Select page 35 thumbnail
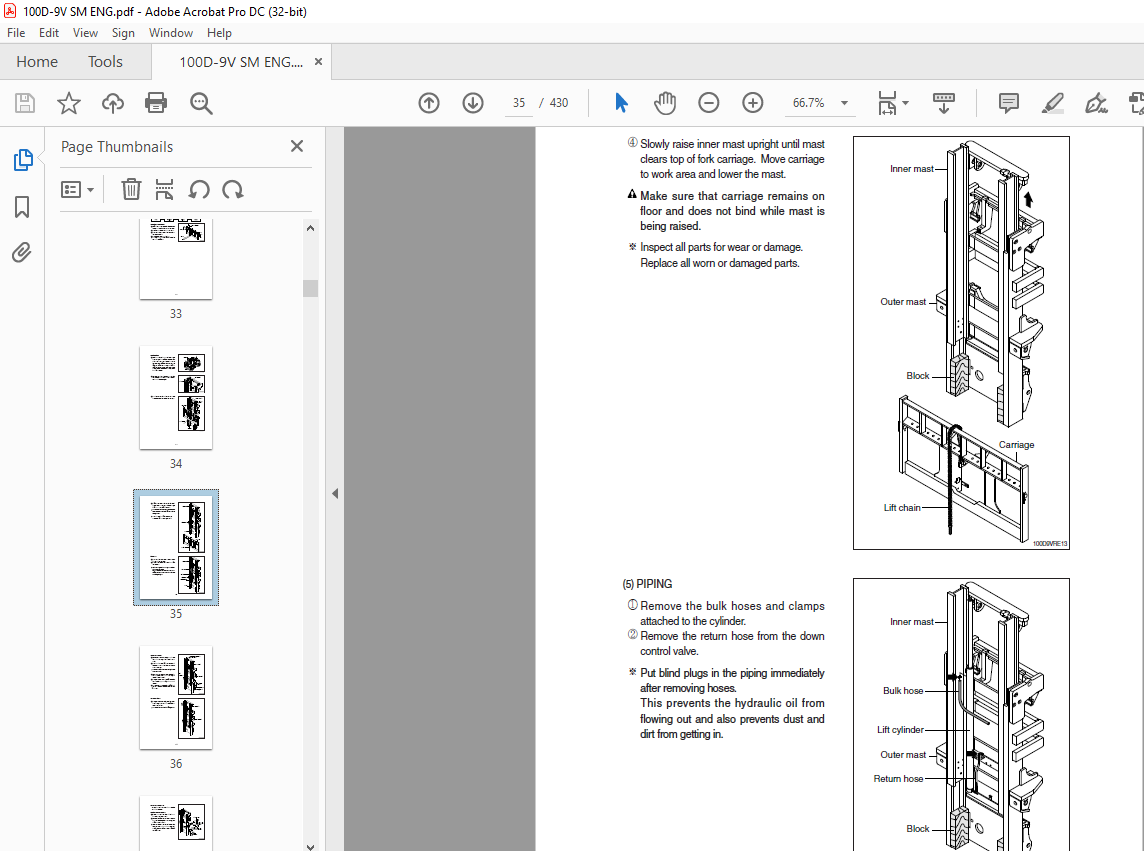 click(176, 547)
